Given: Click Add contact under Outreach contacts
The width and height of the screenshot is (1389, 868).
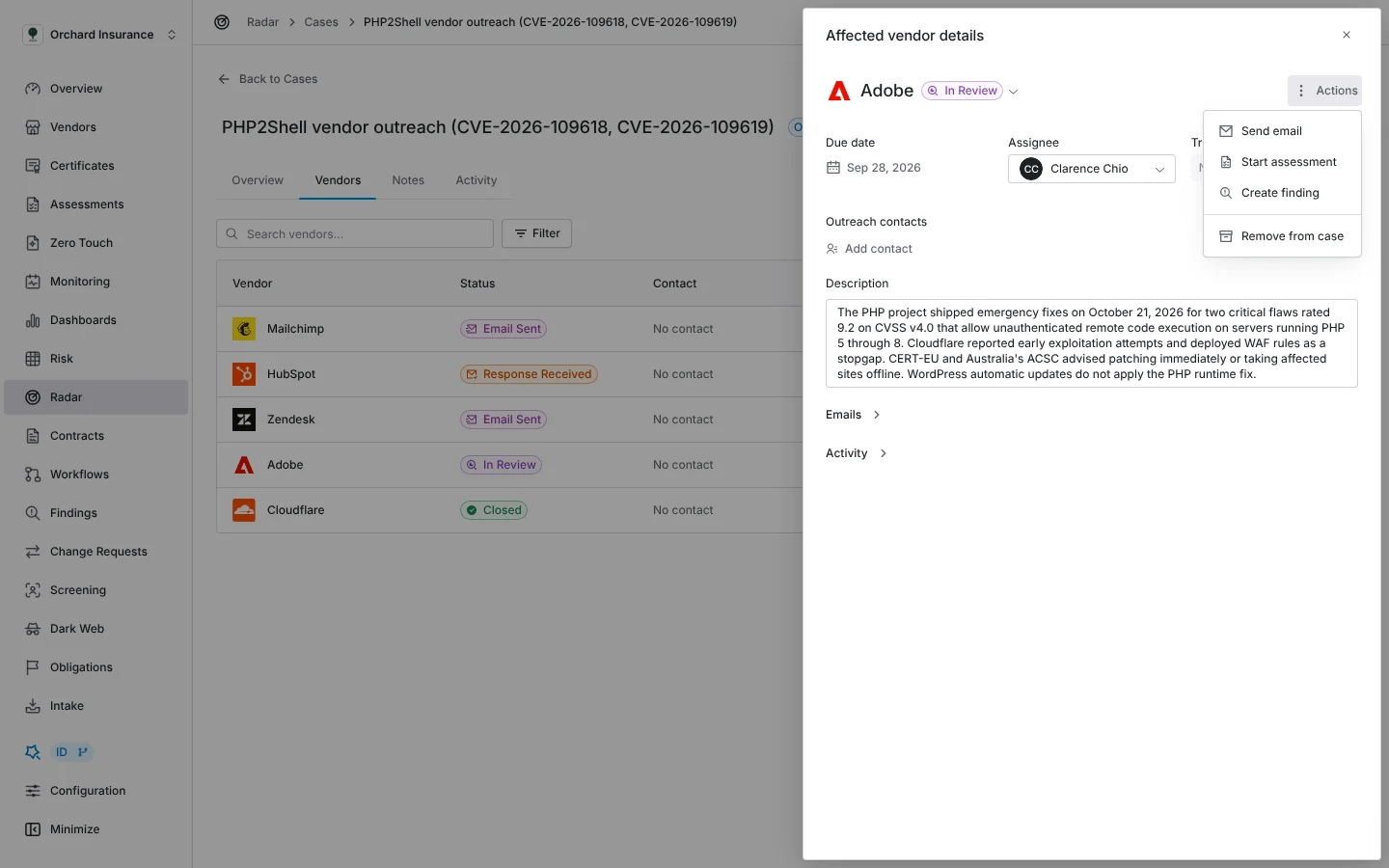Looking at the screenshot, I should [869, 249].
